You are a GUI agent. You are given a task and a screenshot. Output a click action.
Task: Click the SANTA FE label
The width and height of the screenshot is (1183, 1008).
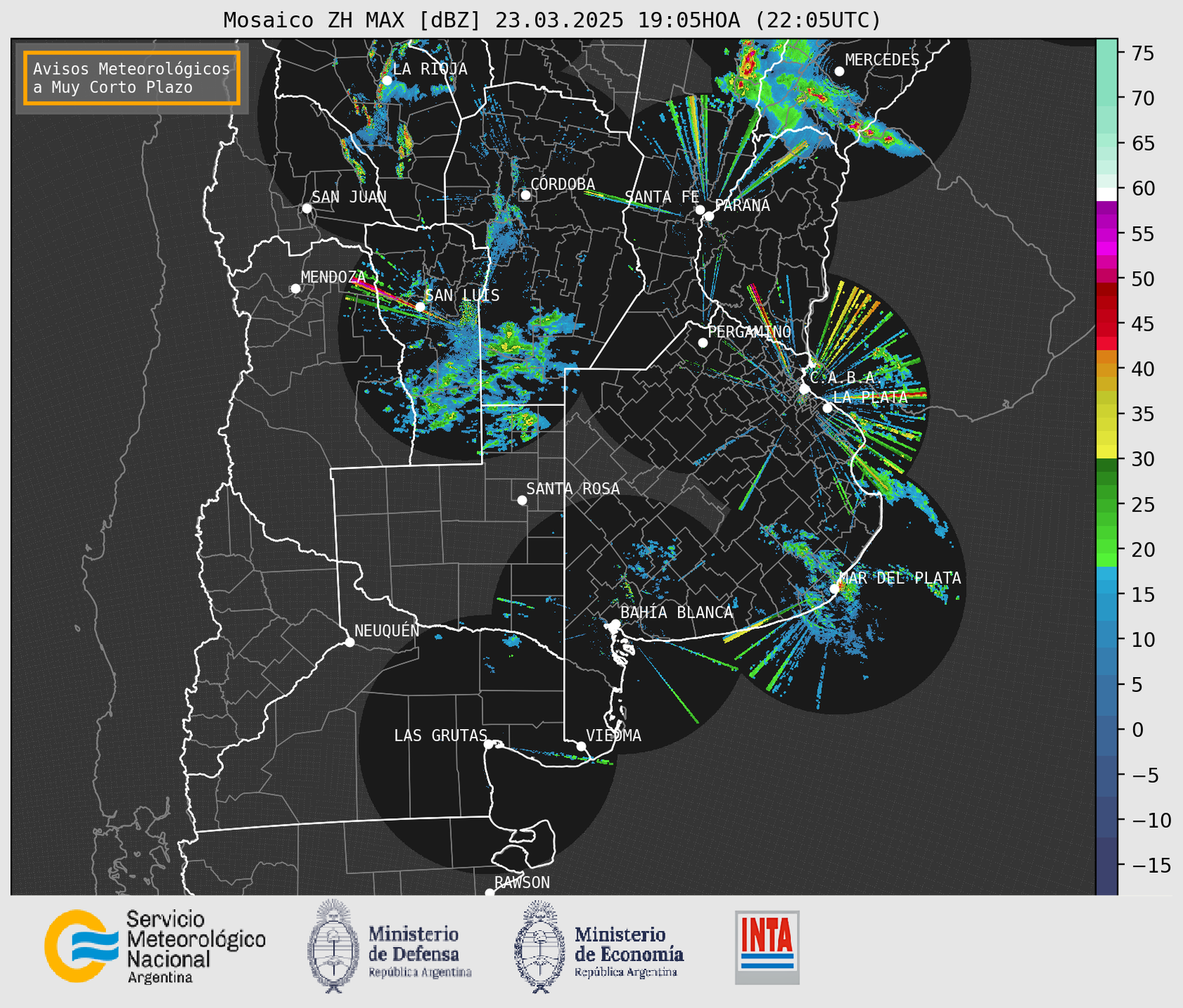(x=662, y=197)
